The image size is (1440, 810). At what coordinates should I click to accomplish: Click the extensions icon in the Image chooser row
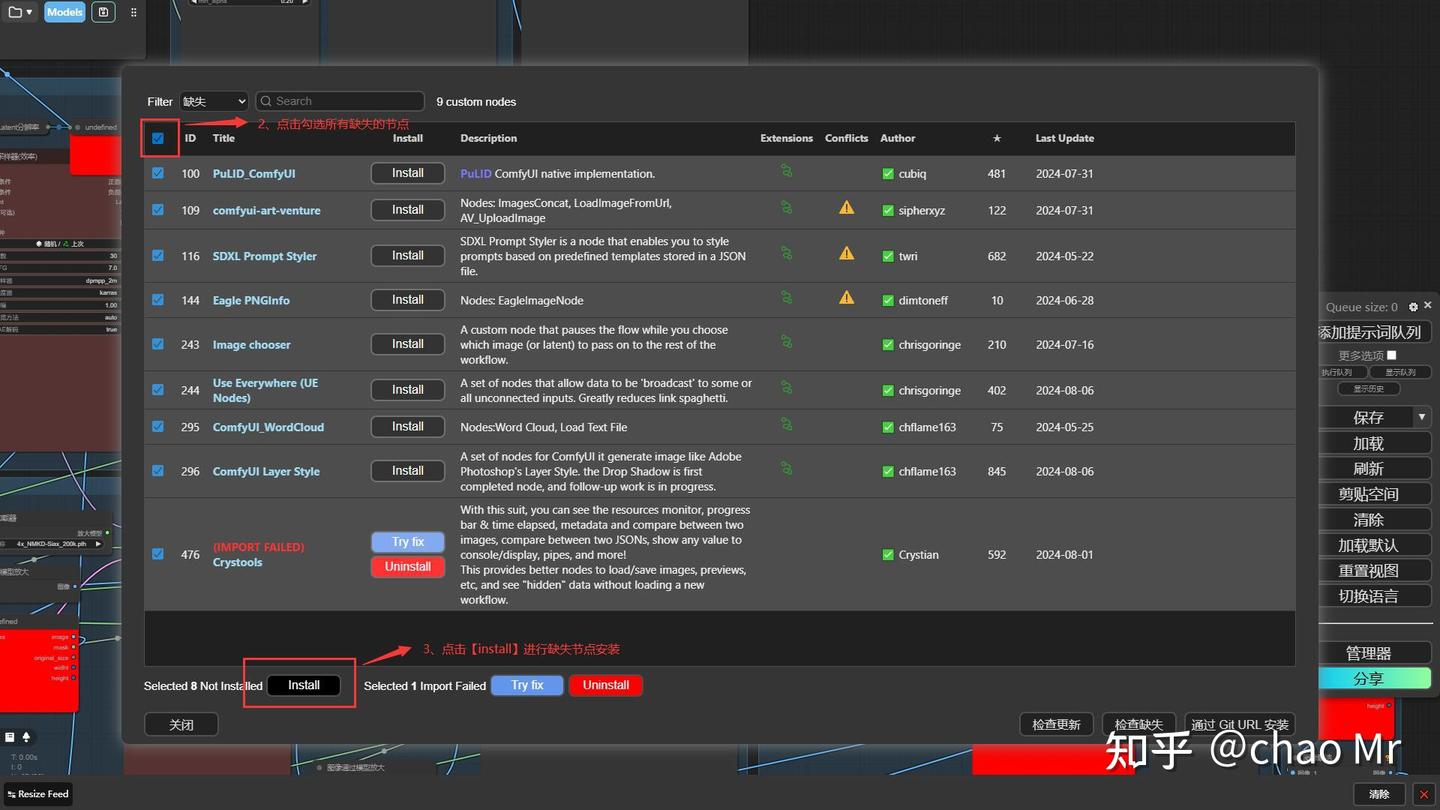click(x=787, y=342)
